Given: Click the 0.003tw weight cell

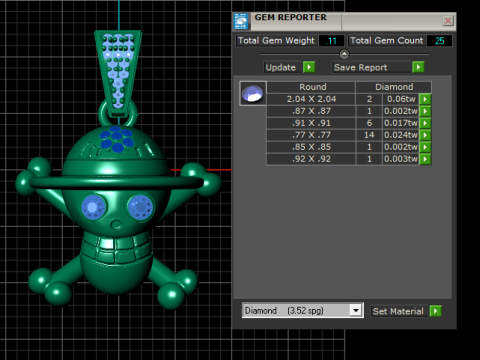Looking at the screenshot, I should 401,159.
